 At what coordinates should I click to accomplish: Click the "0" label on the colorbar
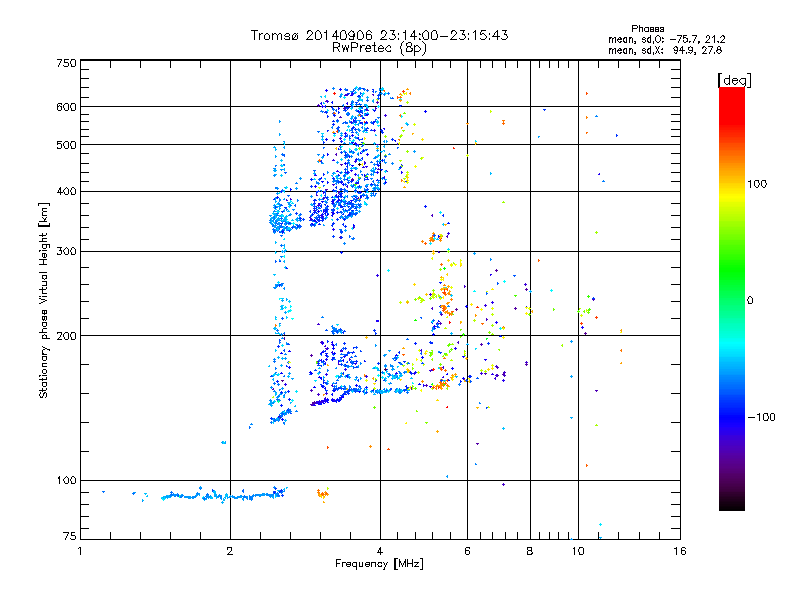point(749,301)
